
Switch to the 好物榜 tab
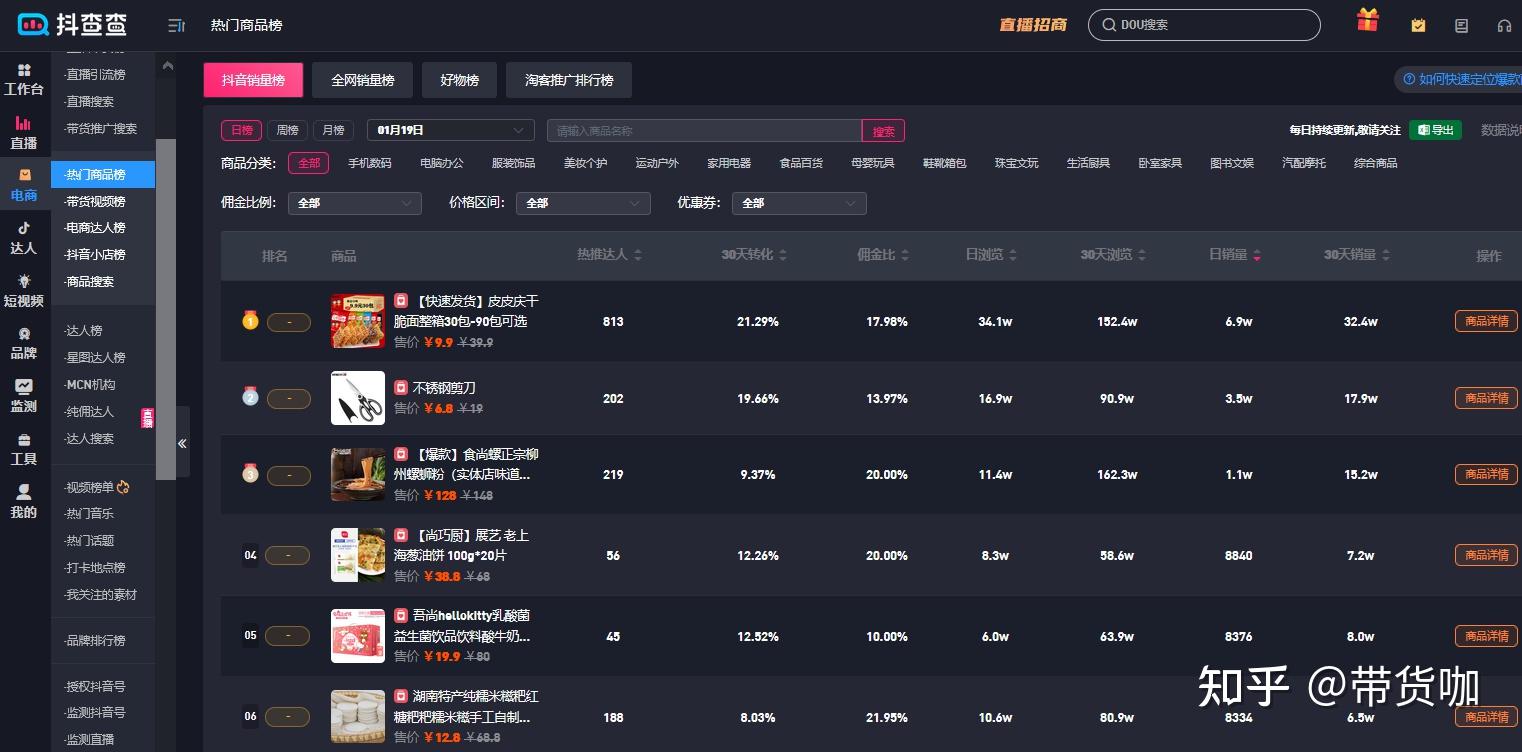tap(460, 80)
